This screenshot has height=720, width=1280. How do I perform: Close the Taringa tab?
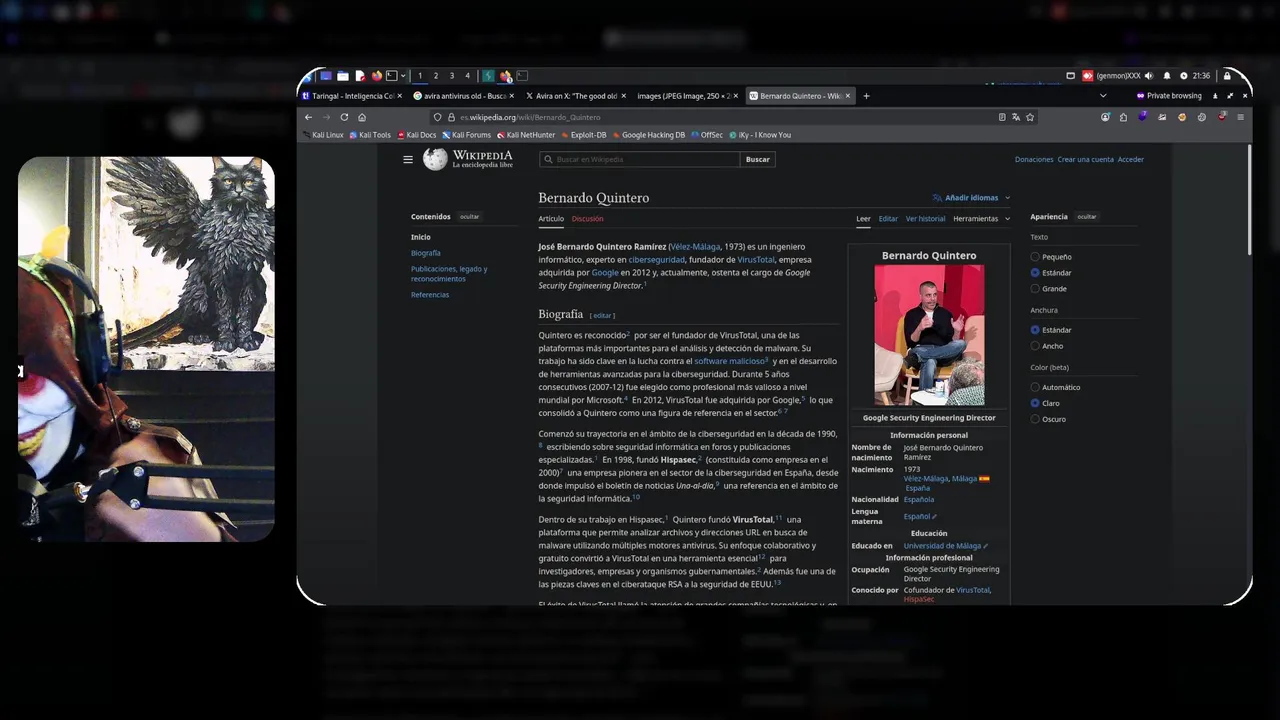click(x=402, y=96)
